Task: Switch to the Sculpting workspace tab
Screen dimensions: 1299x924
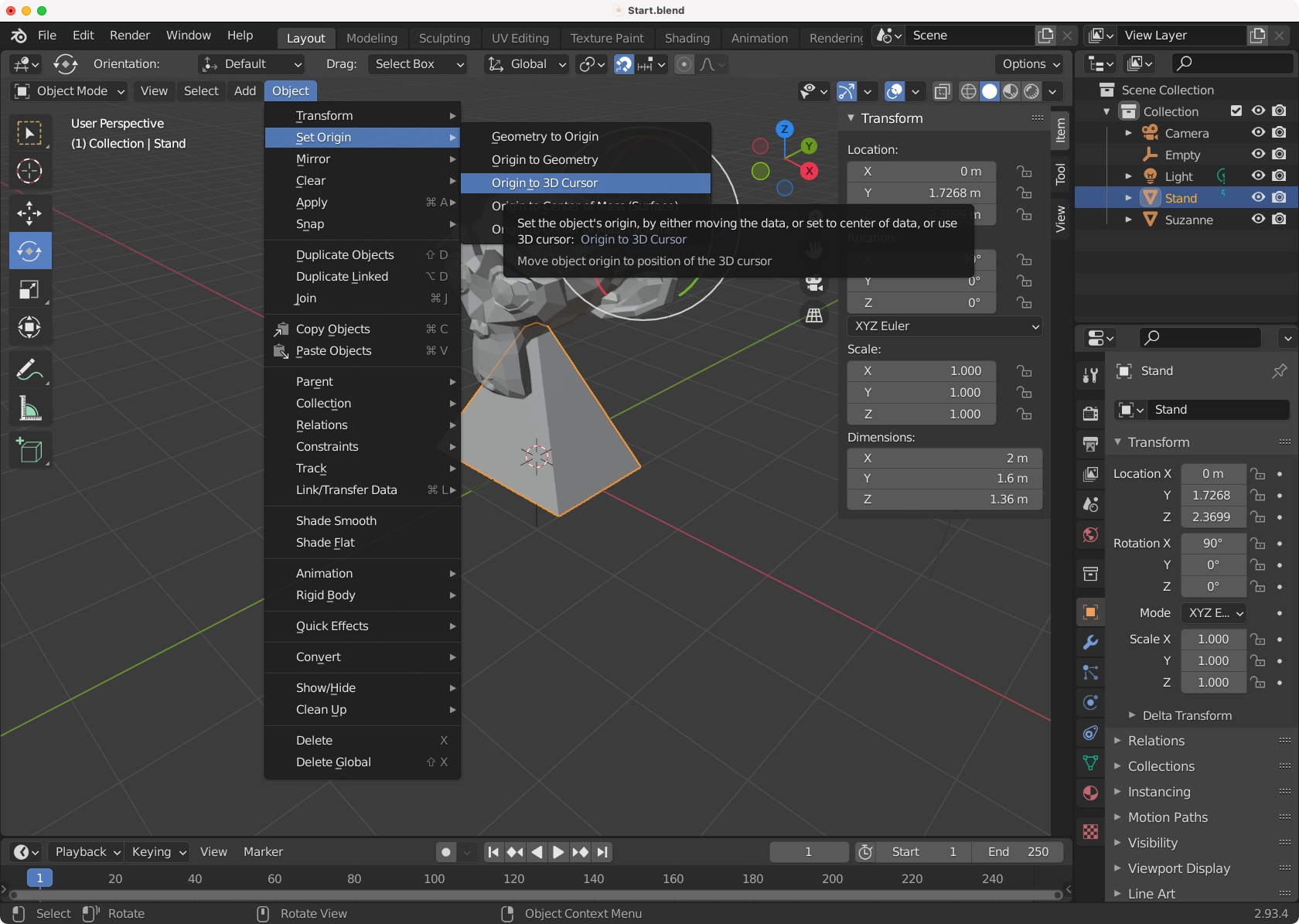Action: pyautogui.click(x=444, y=38)
